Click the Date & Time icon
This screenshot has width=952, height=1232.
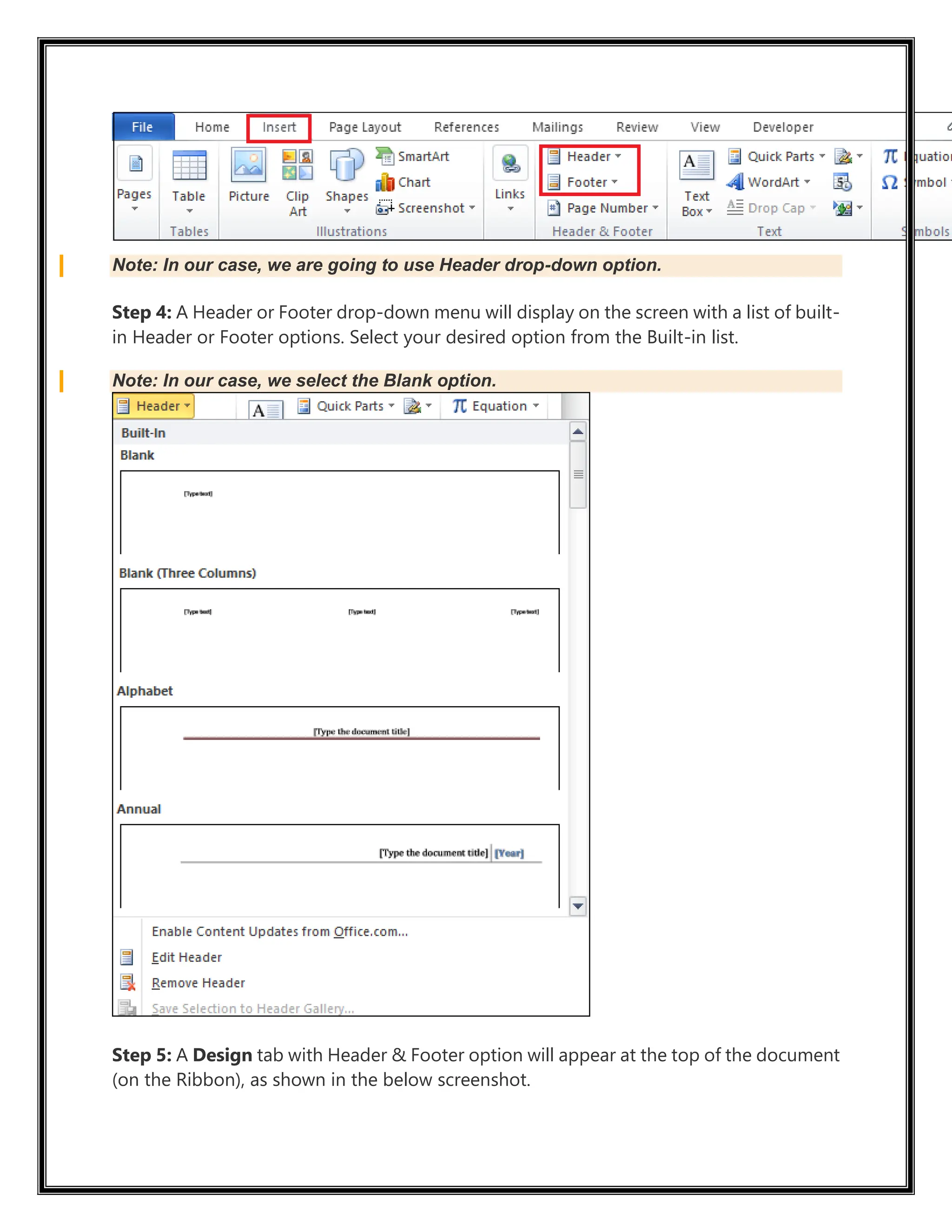pyautogui.click(x=843, y=182)
